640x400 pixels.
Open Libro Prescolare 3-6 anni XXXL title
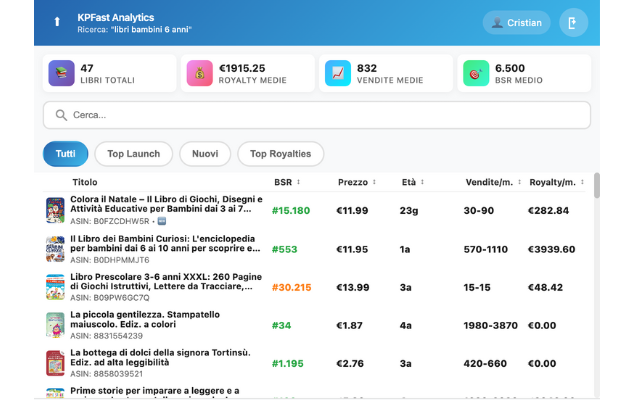[x=166, y=281]
